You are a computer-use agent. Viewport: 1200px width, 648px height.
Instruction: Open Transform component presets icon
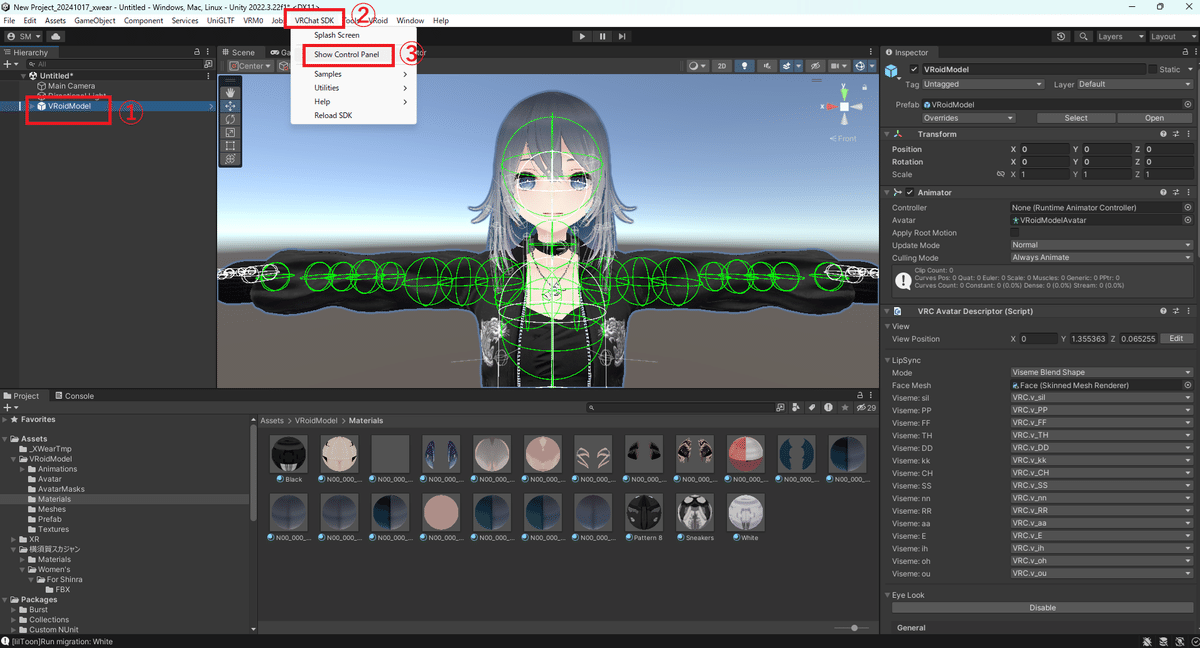coord(1175,134)
